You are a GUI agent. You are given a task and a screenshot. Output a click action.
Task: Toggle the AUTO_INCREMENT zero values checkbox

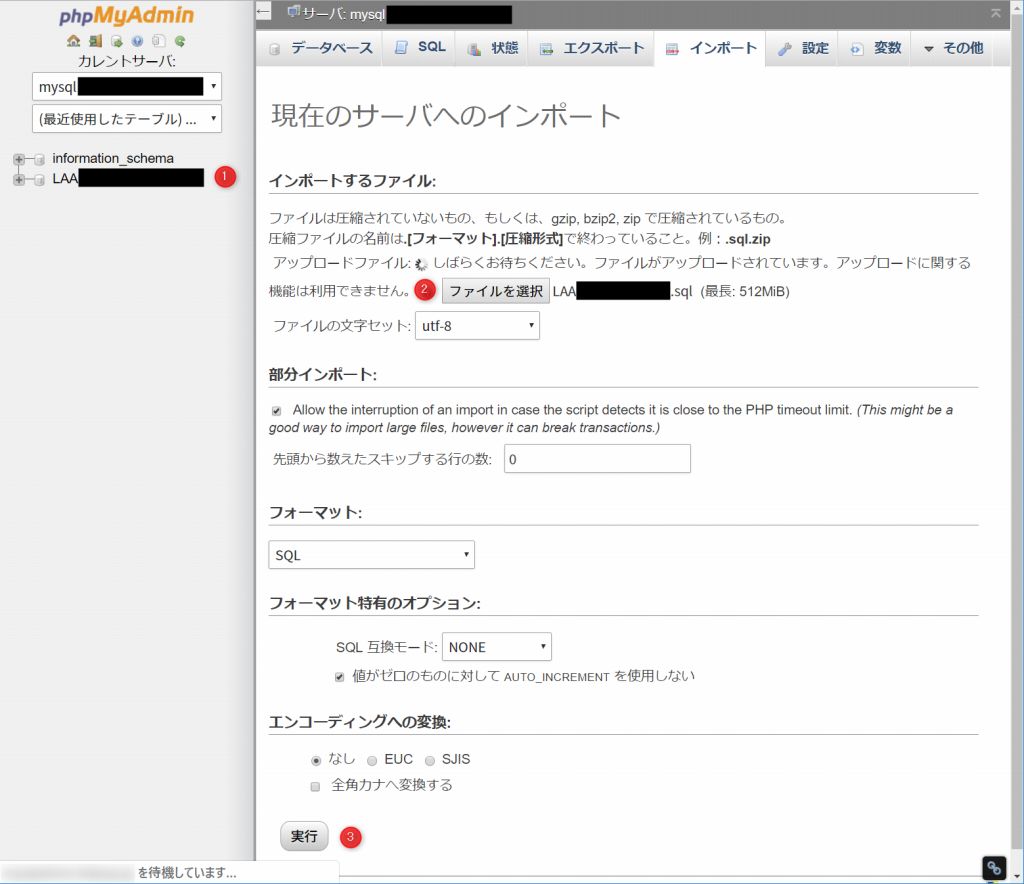340,677
